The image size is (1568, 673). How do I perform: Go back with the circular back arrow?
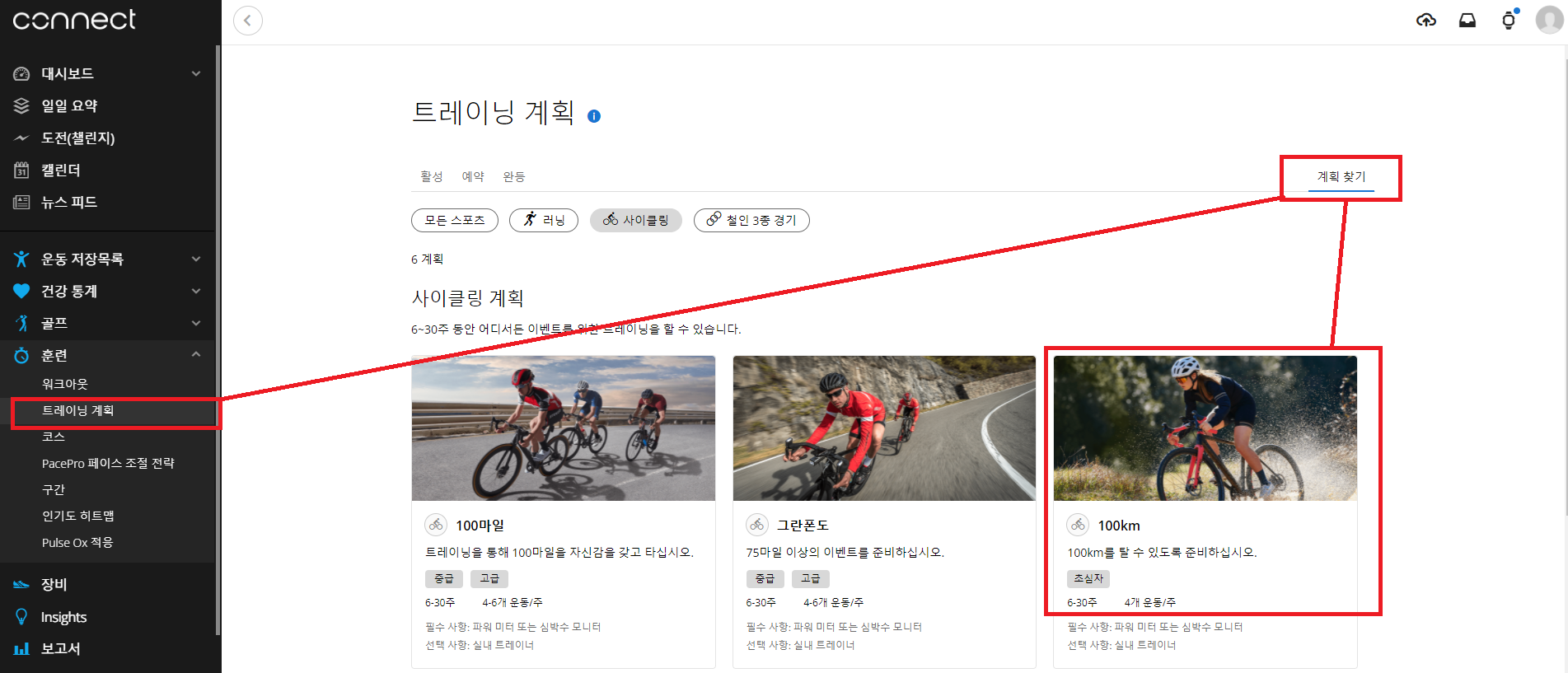click(248, 21)
